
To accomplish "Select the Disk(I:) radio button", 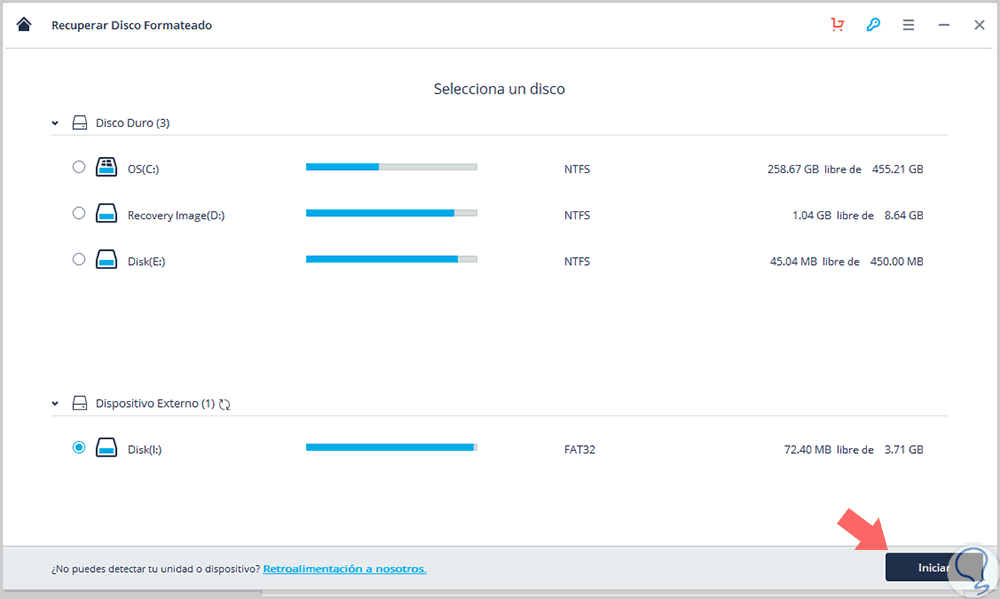I will point(79,448).
